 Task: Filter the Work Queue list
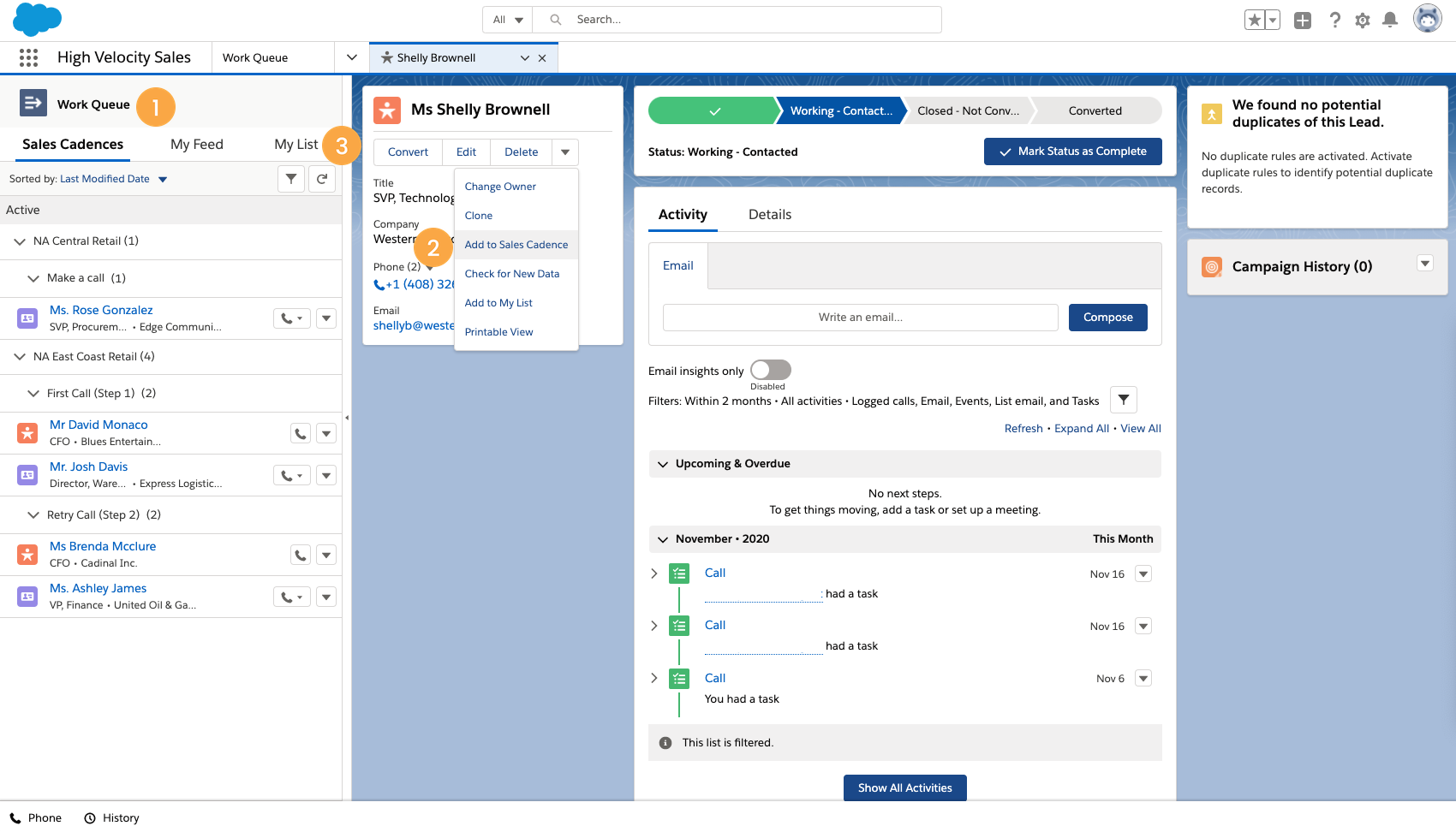coord(291,179)
